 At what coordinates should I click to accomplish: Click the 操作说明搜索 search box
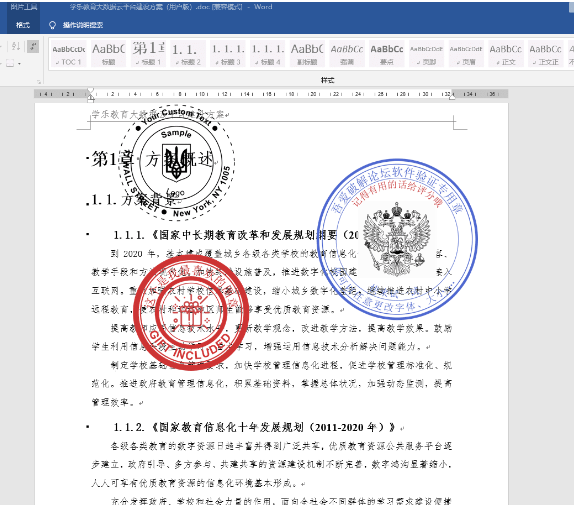[83, 25]
